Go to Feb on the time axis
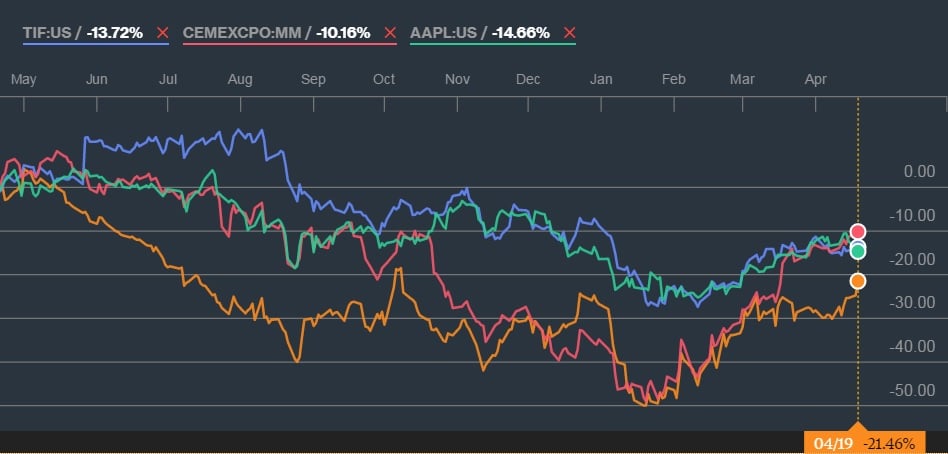948x454 pixels. point(675,79)
